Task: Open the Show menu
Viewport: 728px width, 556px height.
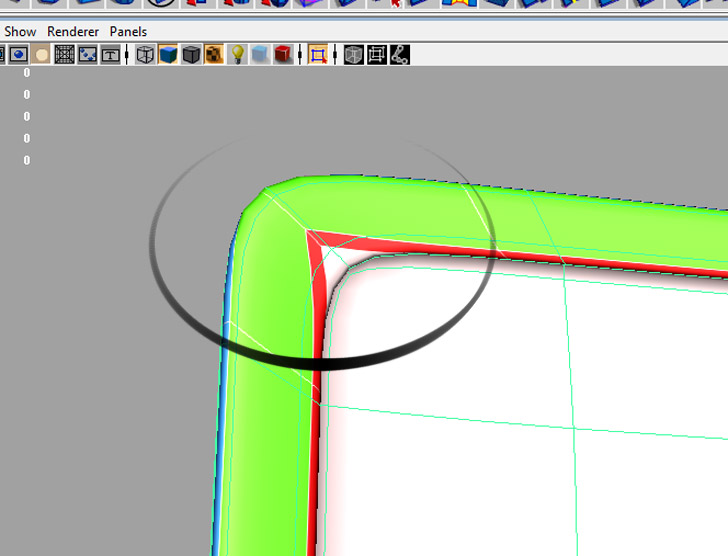Action: 20,32
